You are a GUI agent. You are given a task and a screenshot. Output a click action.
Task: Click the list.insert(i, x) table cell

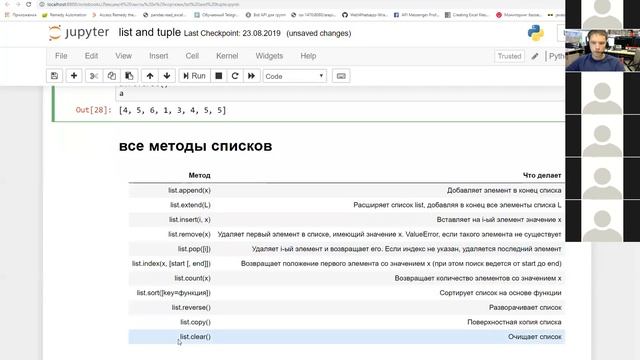tap(190, 220)
